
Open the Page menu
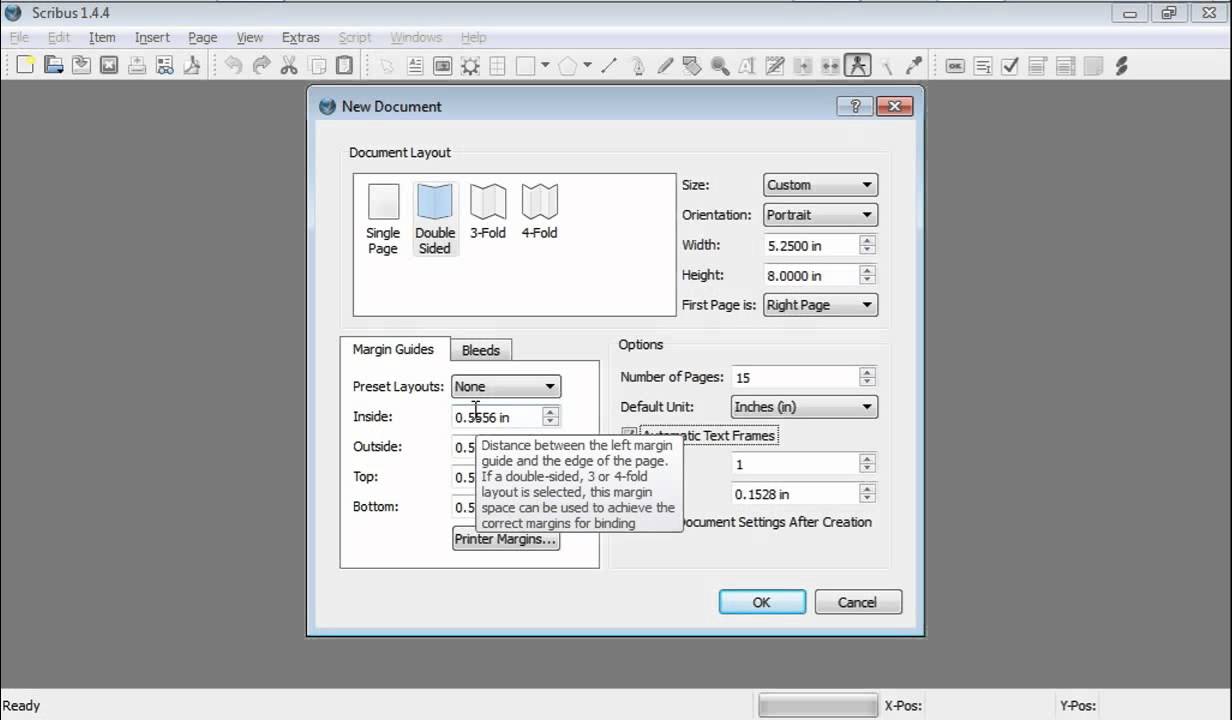pyautogui.click(x=202, y=37)
